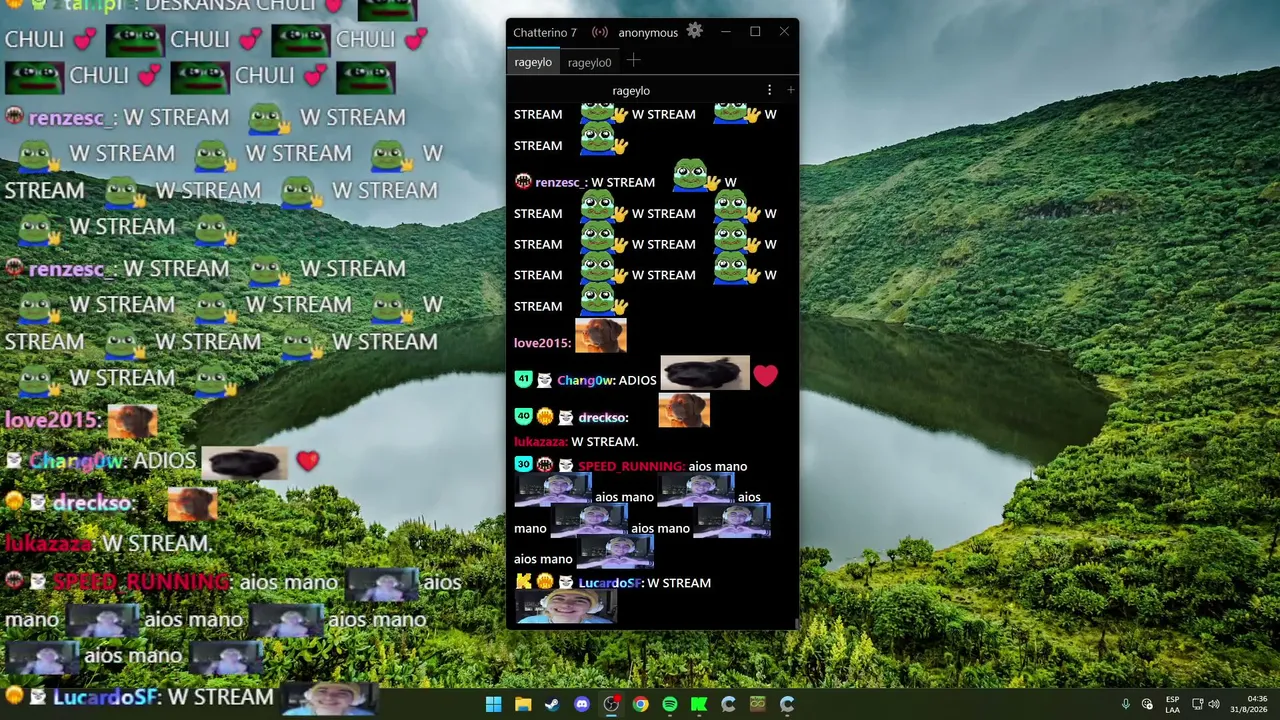The image size is (1280, 720).
Task: Click LucardoSF username in the desktop chat overlay
Action: 106,697
